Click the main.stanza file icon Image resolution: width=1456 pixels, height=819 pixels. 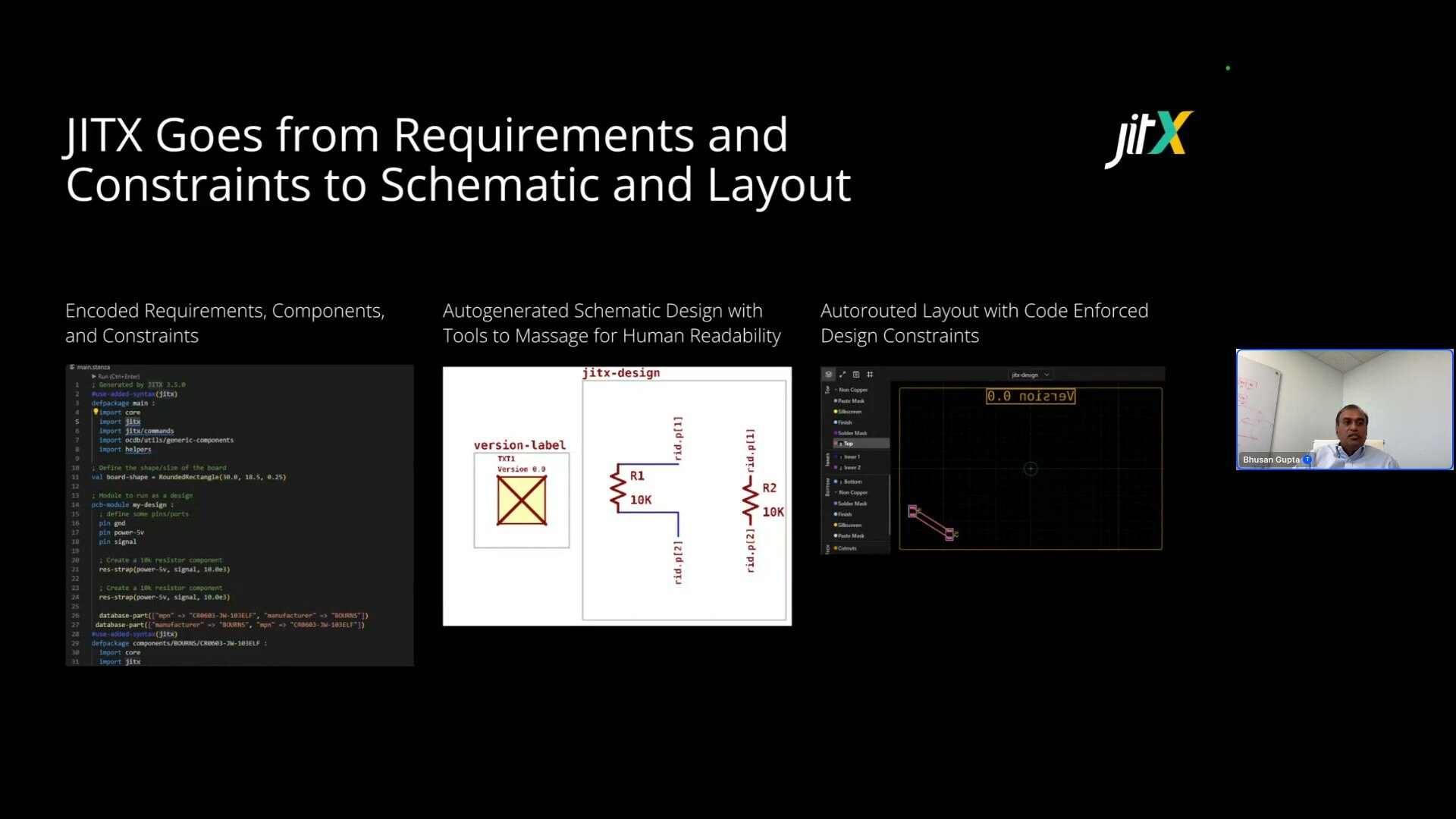click(72, 367)
